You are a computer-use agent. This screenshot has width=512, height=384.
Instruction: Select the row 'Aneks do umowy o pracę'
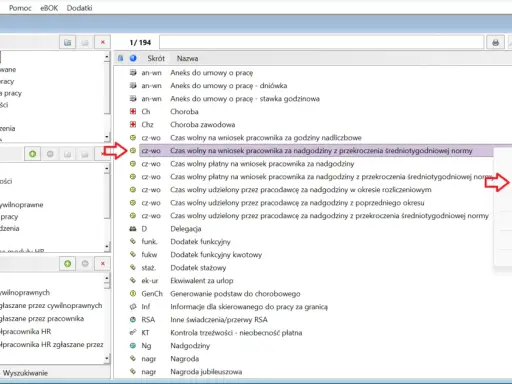pos(212,73)
